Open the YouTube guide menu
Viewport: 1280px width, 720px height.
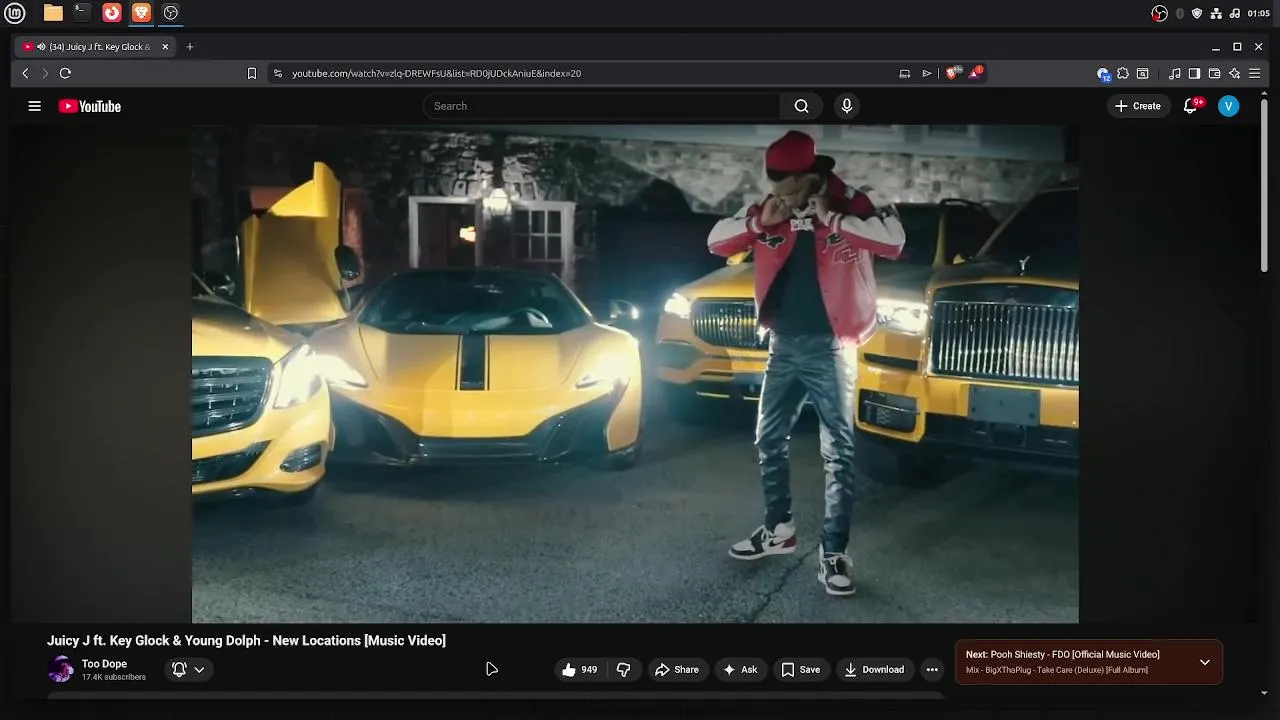(x=34, y=106)
